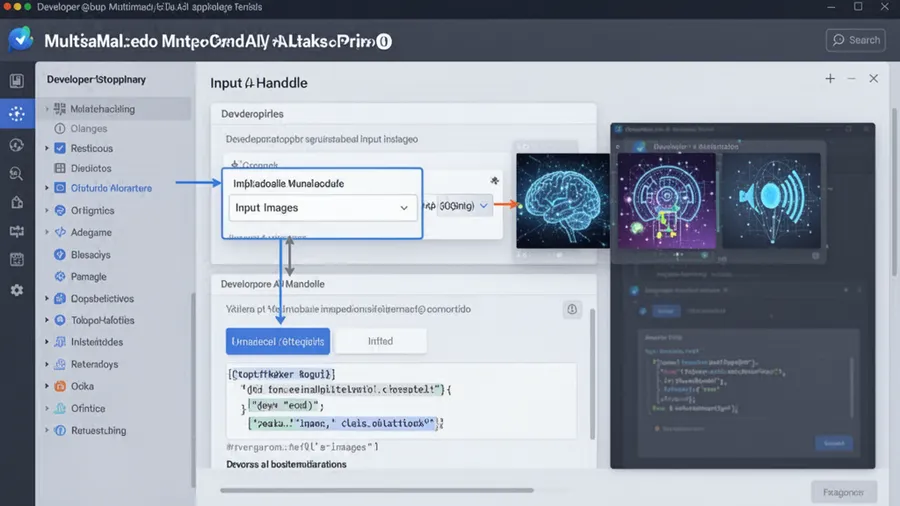Expand the Ooka node
Screen dimensions: 900x506
tap(47, 386)
